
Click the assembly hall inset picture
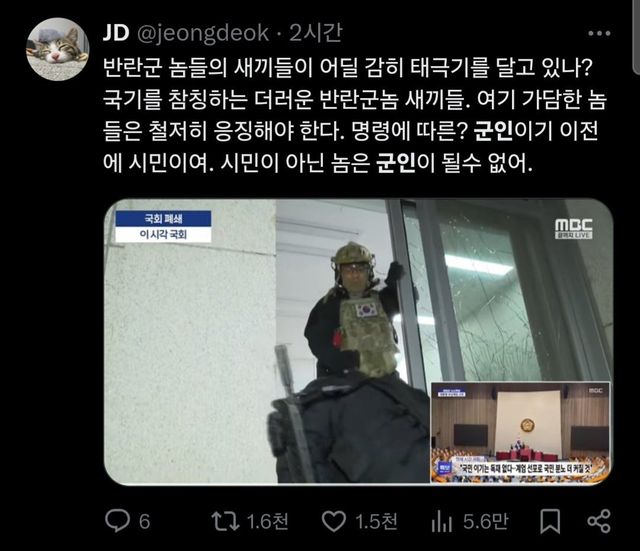(520, 433)
